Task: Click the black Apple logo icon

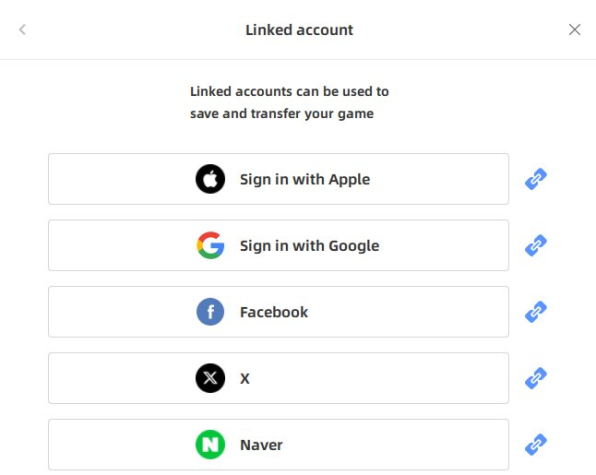Action: pyautogui.click(x=210, y=179)
